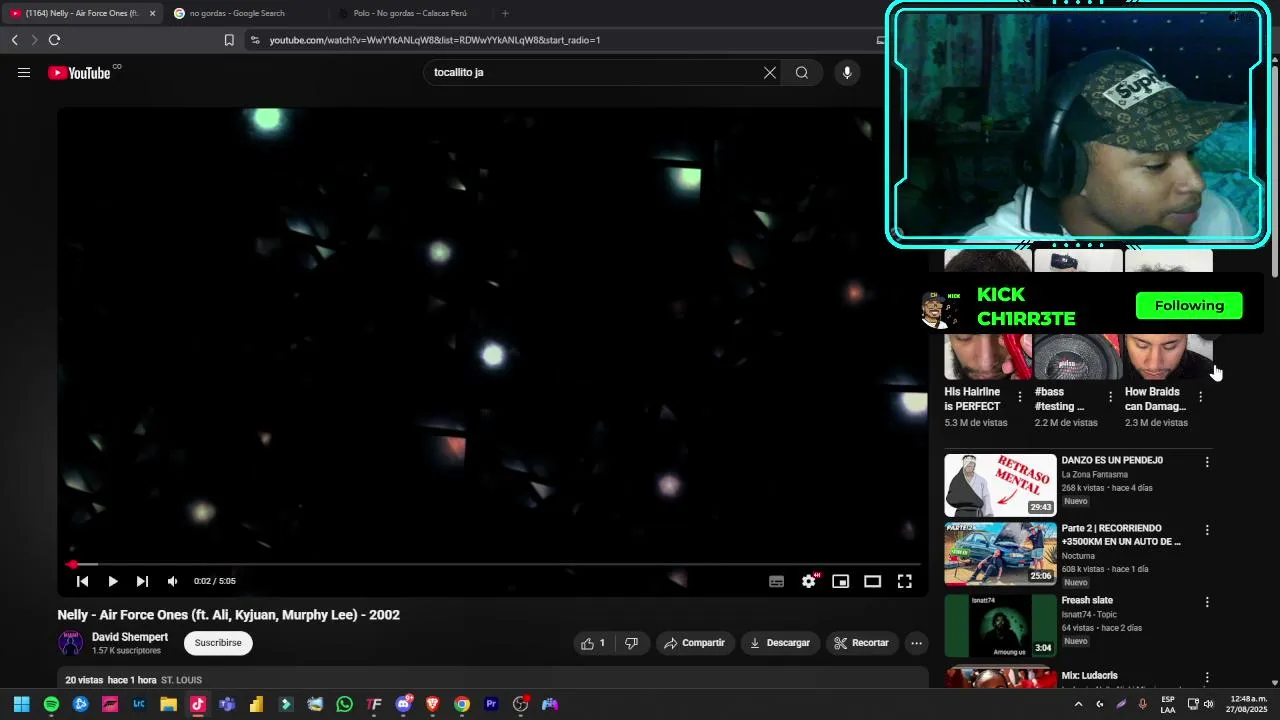Enter fullscreen mode on the player

point(905,581)
